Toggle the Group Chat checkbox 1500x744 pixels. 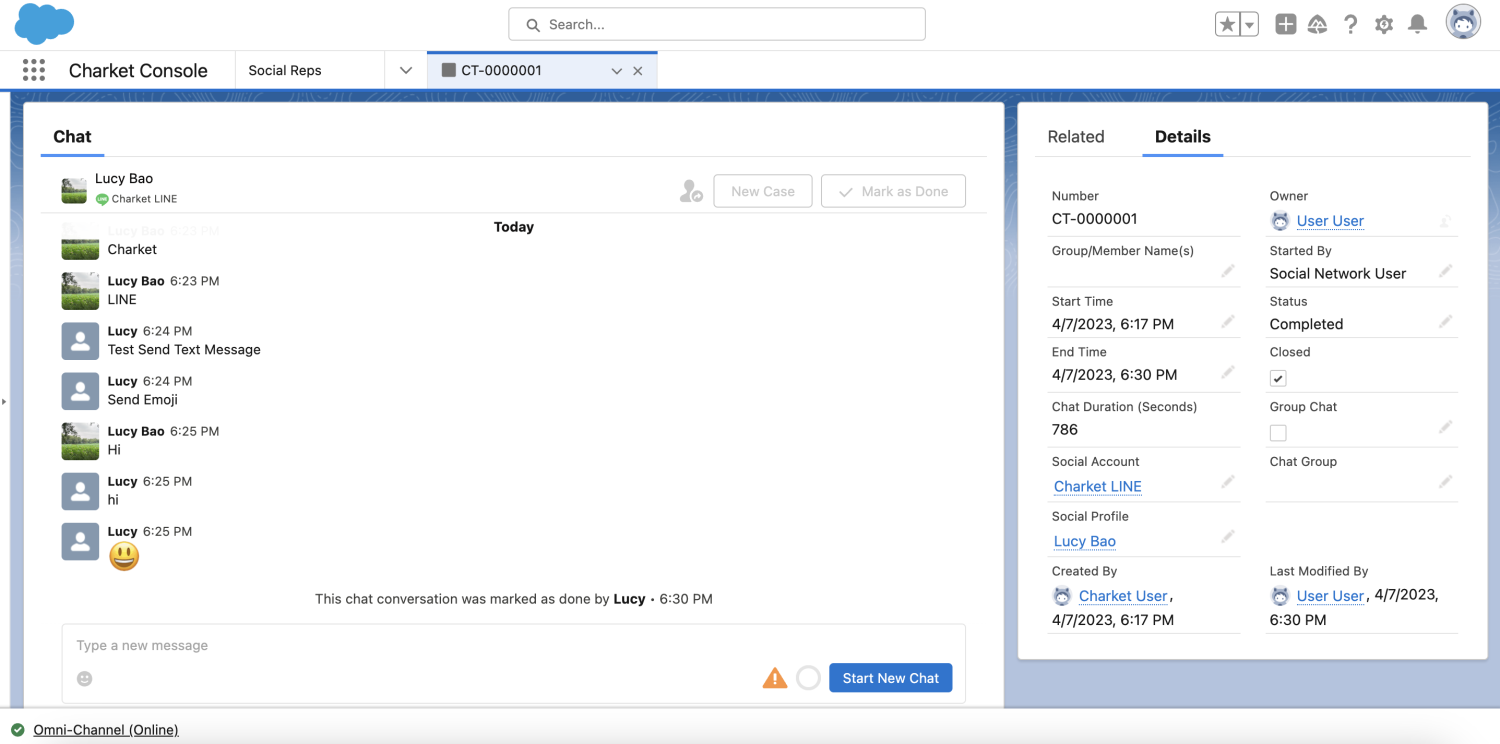[1278, 433]
